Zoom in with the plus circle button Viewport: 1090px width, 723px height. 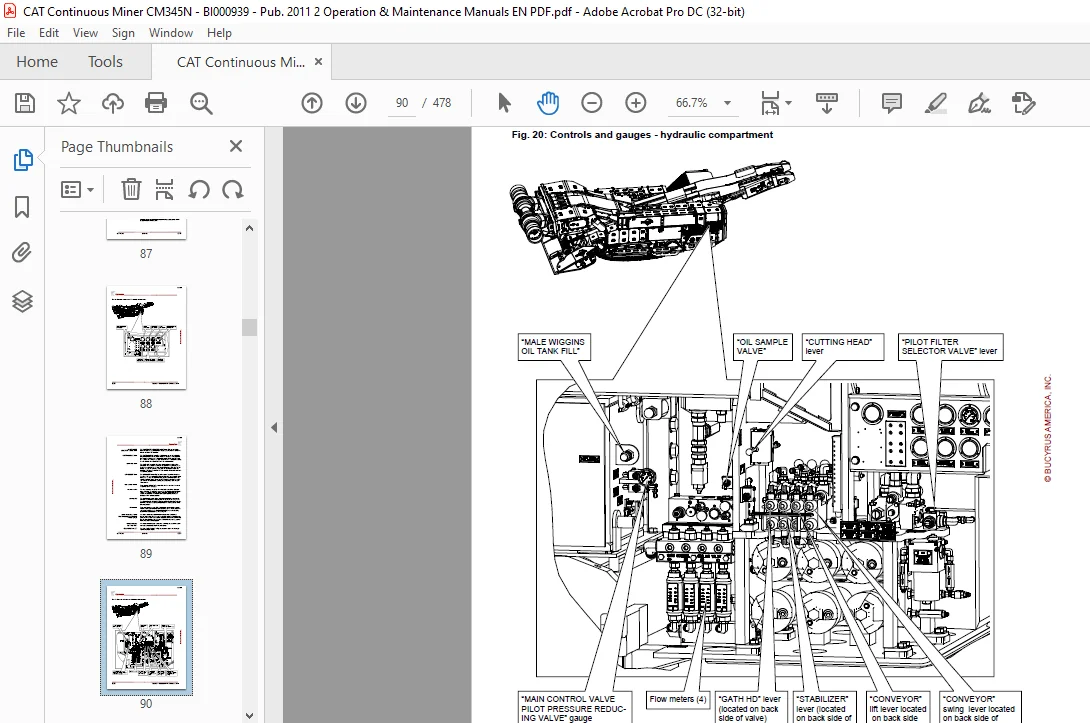tap(635, 103)
